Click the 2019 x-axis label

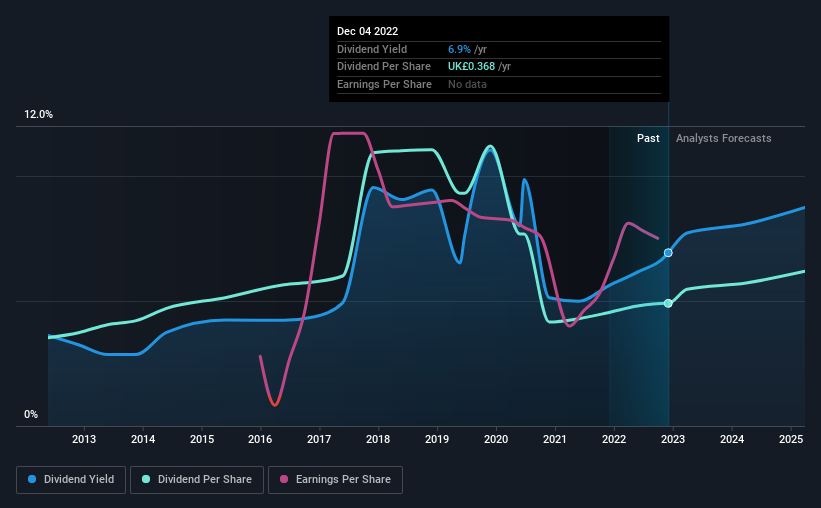point(437,439)
